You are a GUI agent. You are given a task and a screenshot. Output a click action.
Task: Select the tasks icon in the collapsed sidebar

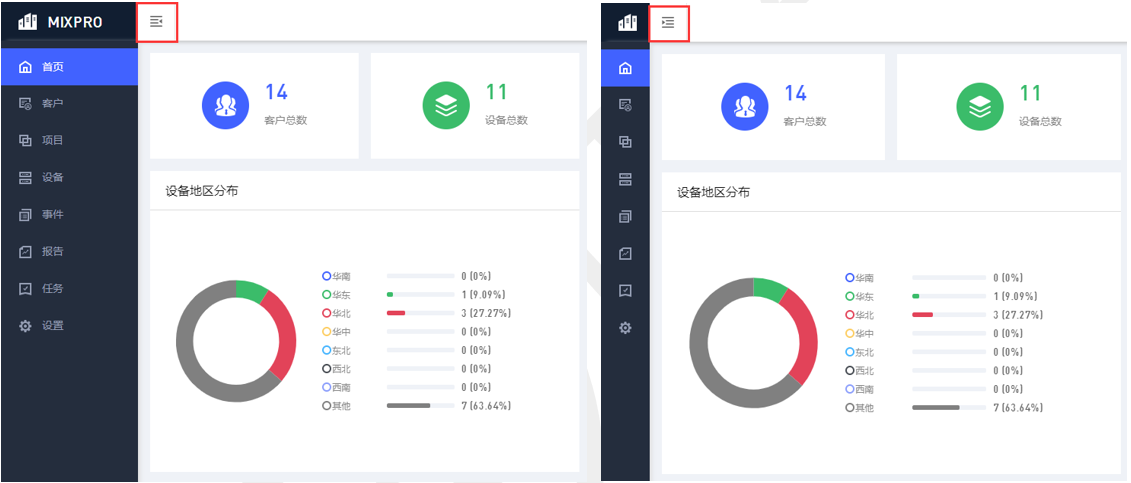point(625,291)
